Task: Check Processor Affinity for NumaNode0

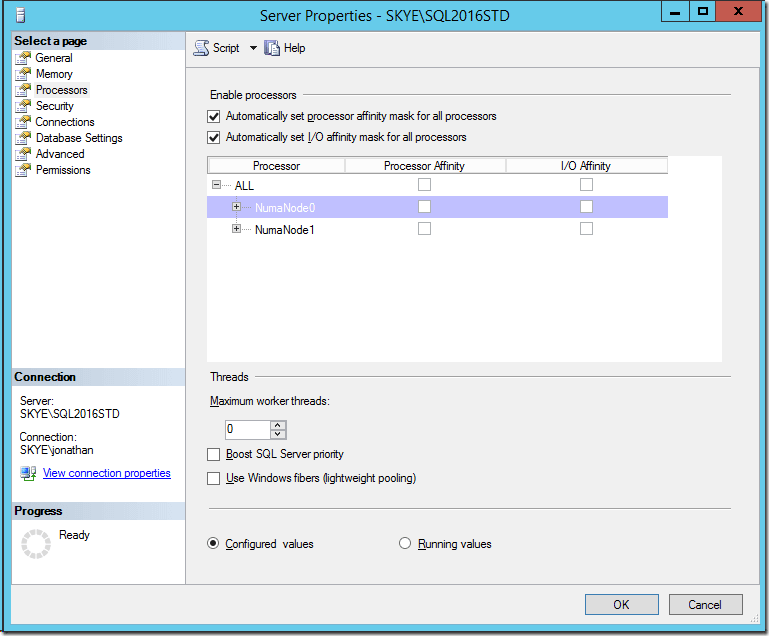Action: pyautogui.click(x=424, y=206)
